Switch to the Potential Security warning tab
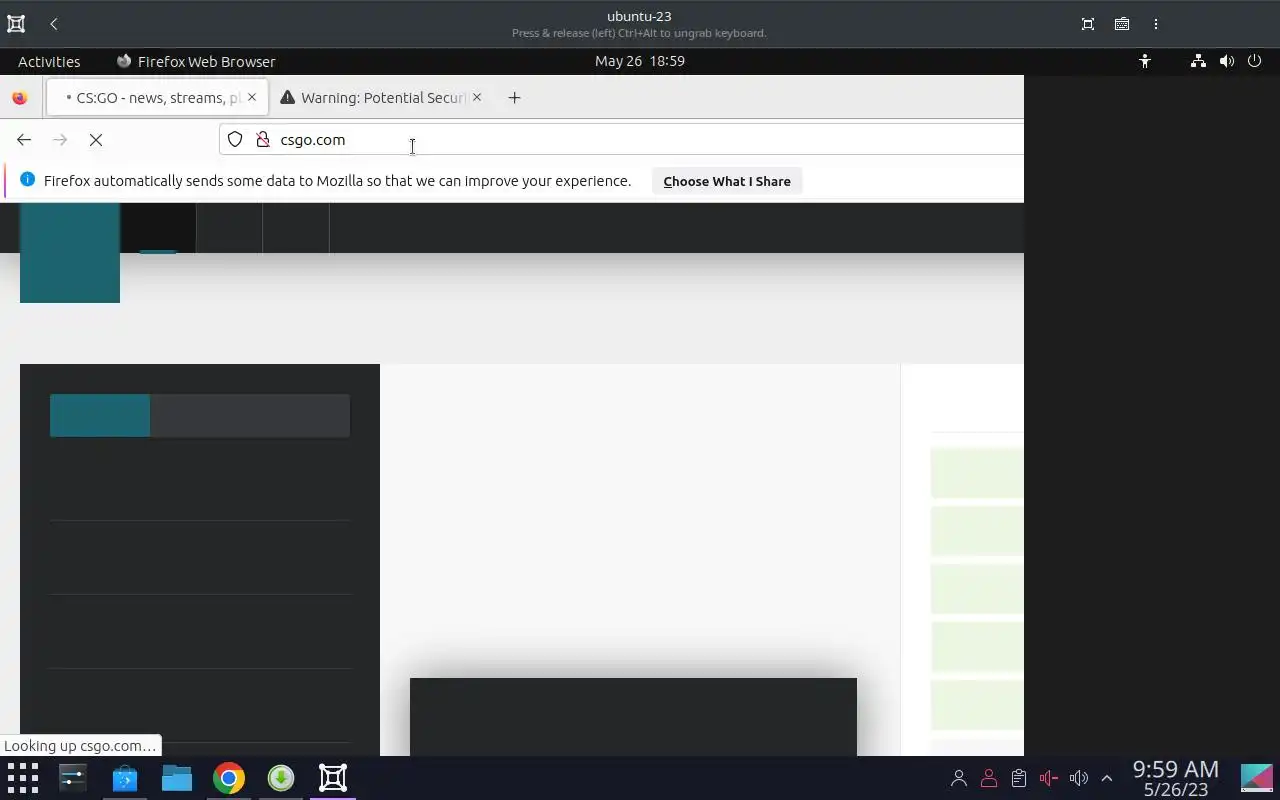 [x=382, y=98]
